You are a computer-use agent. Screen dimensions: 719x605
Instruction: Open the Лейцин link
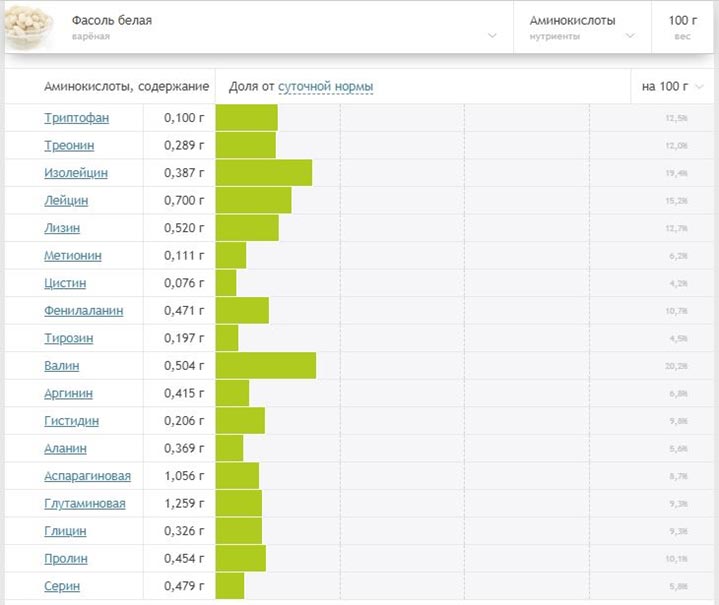(66, 200)
